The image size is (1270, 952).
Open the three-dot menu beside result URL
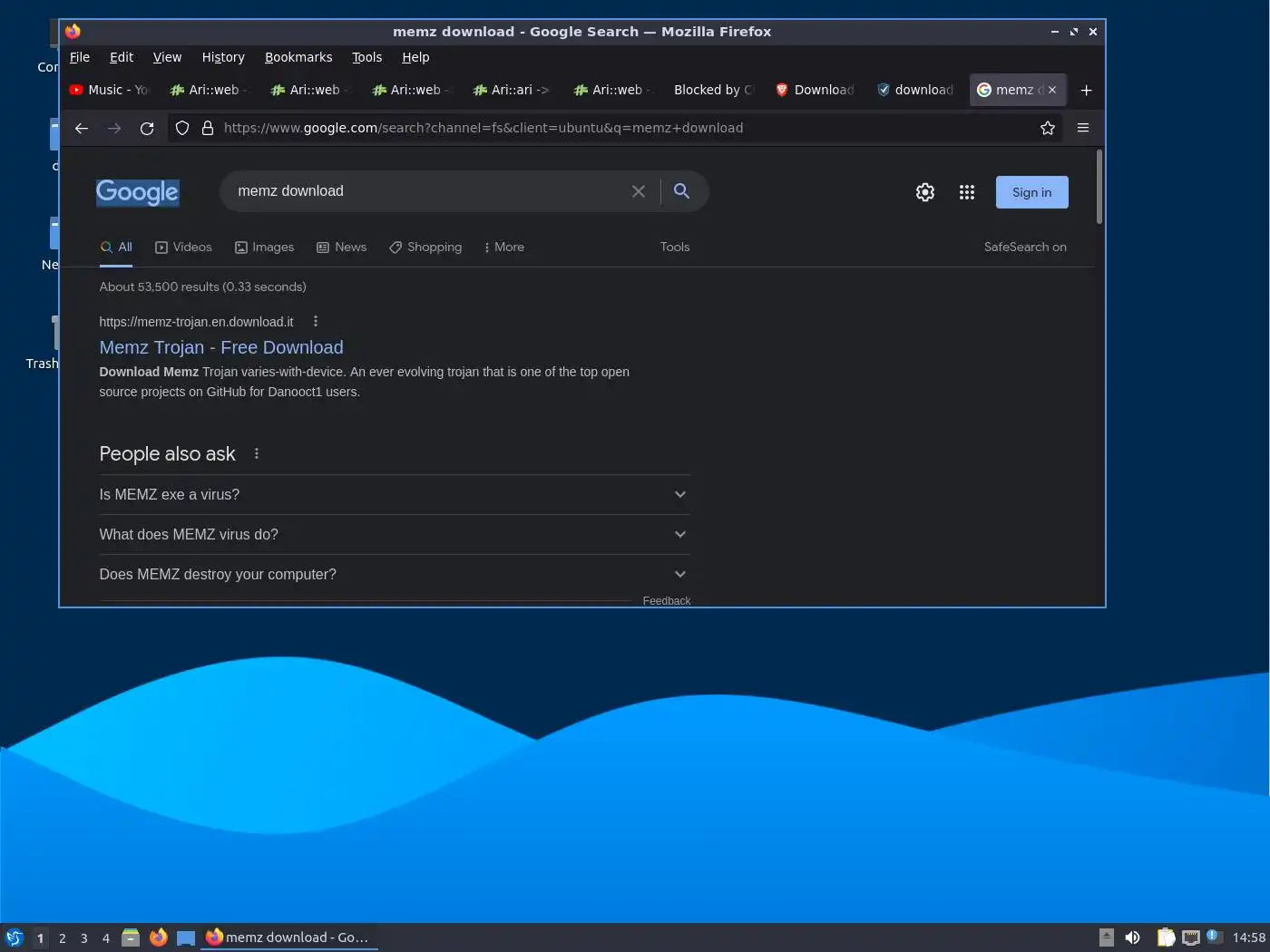pos(316,321)
